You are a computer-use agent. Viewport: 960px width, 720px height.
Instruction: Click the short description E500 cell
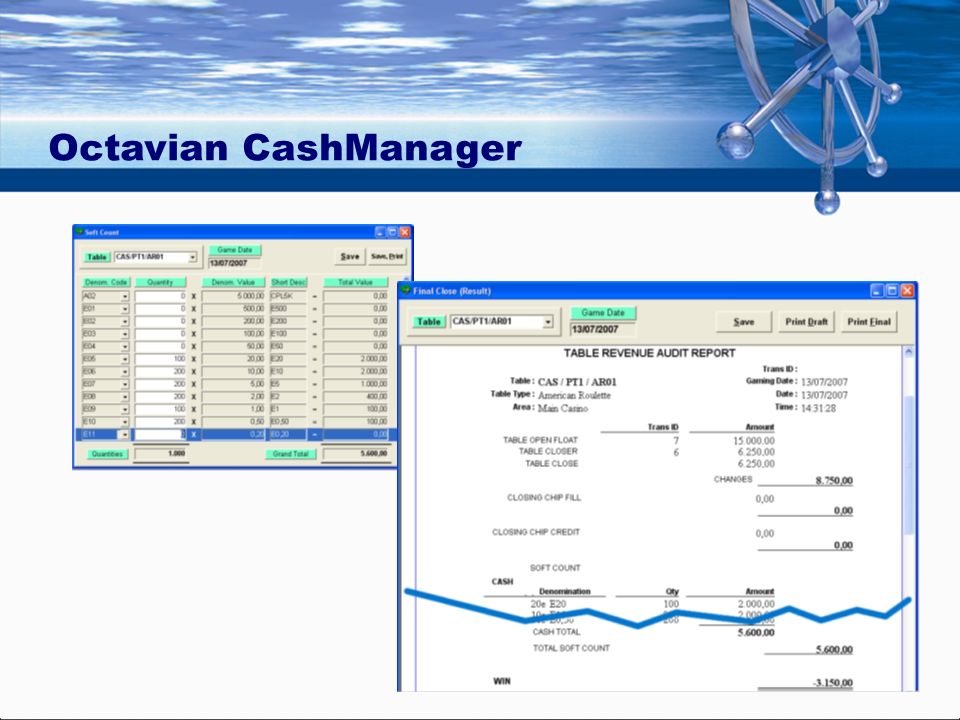288,309
